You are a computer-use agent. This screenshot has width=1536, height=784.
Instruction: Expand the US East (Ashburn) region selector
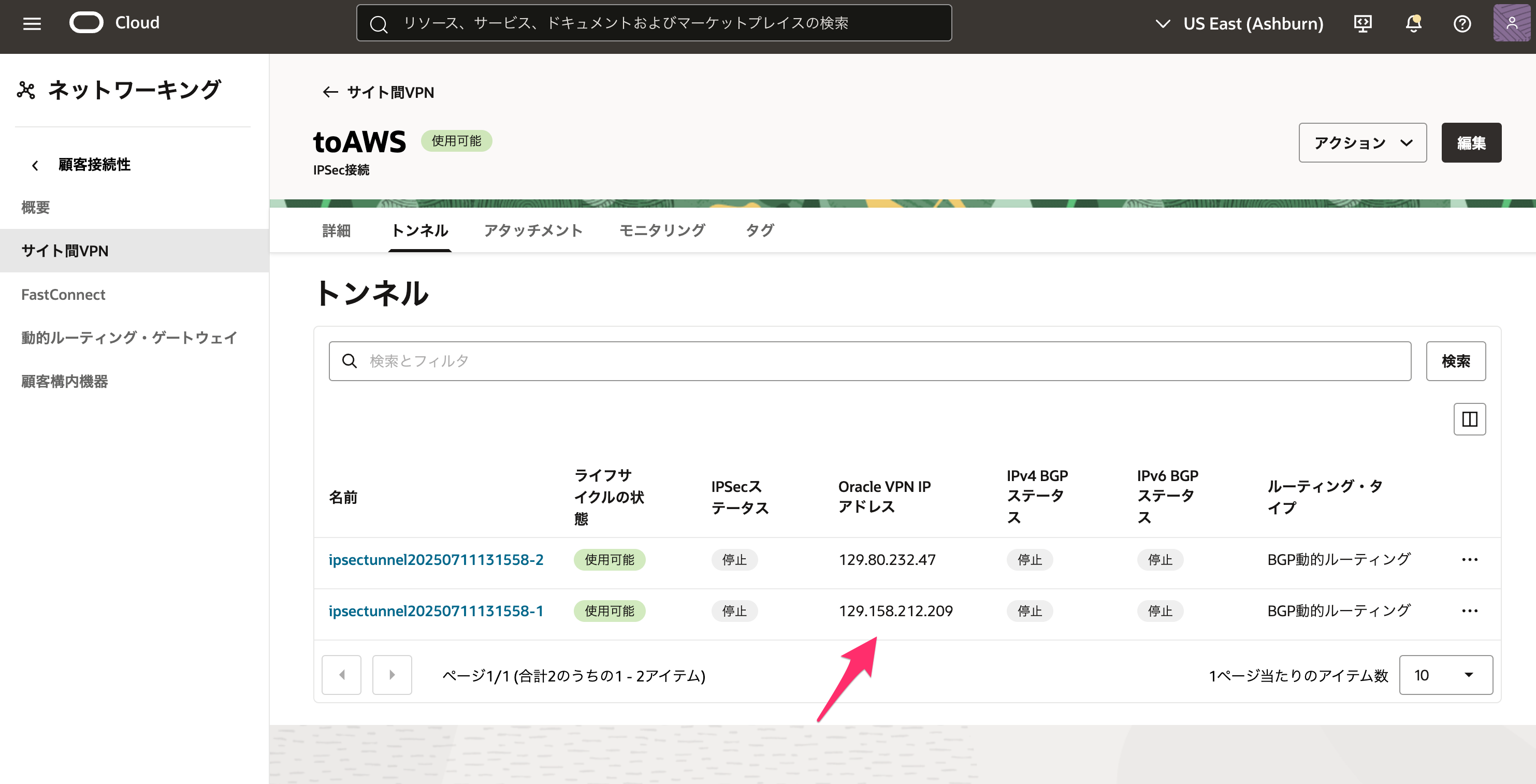(1239, 23)
